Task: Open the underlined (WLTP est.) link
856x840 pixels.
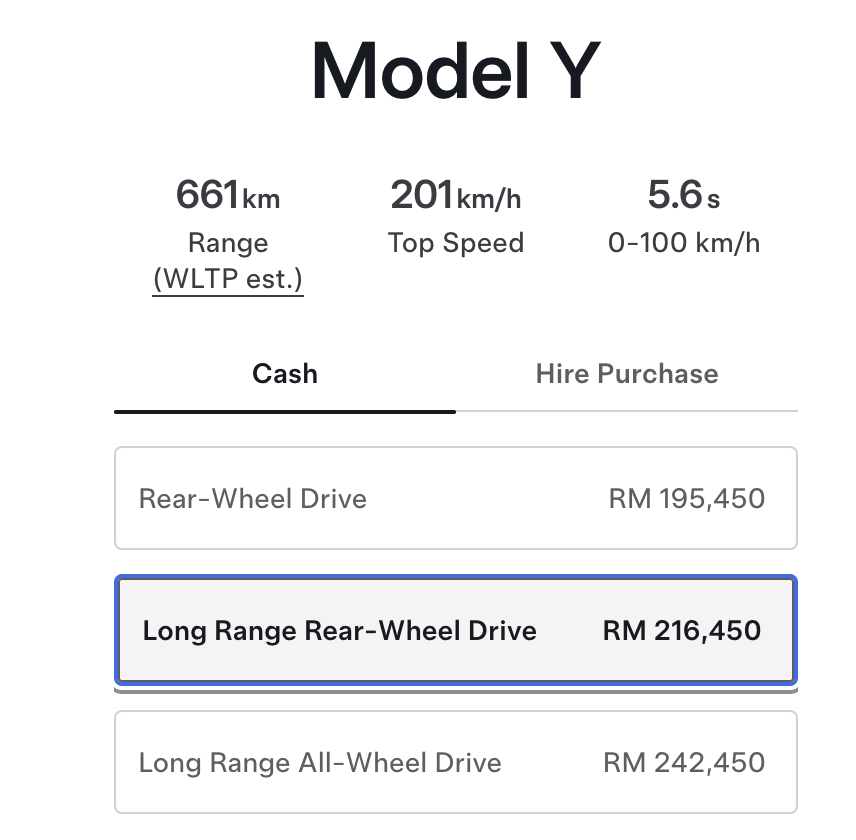Action: click(x=228, y=279)
